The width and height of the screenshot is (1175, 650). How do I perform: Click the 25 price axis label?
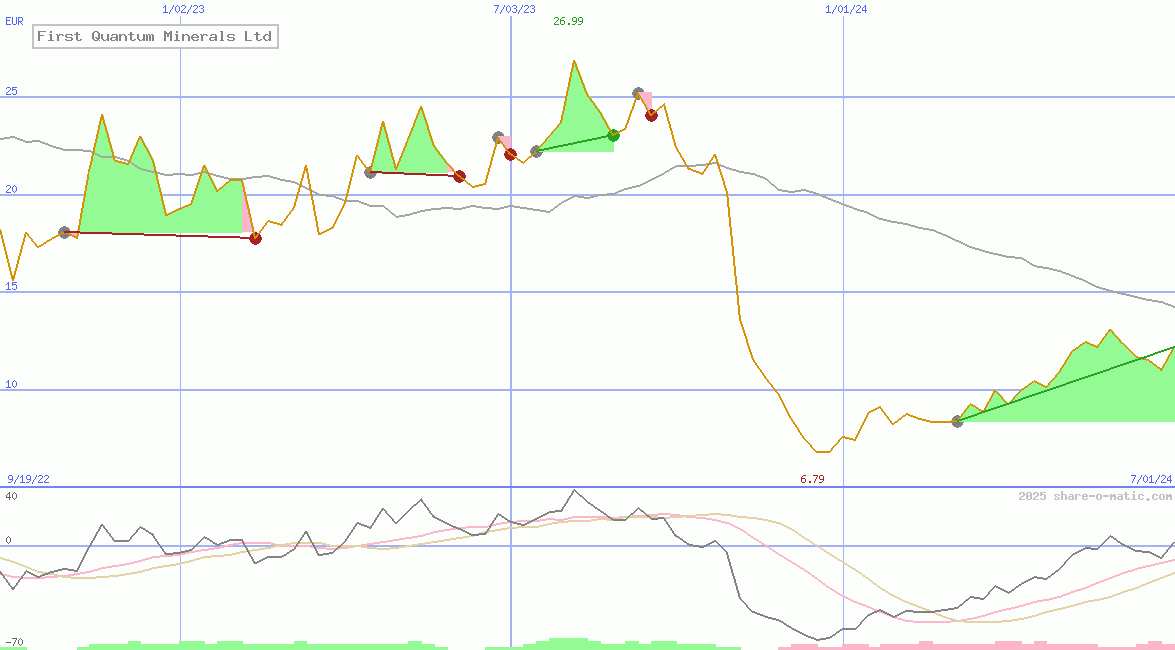click(11, 91)
